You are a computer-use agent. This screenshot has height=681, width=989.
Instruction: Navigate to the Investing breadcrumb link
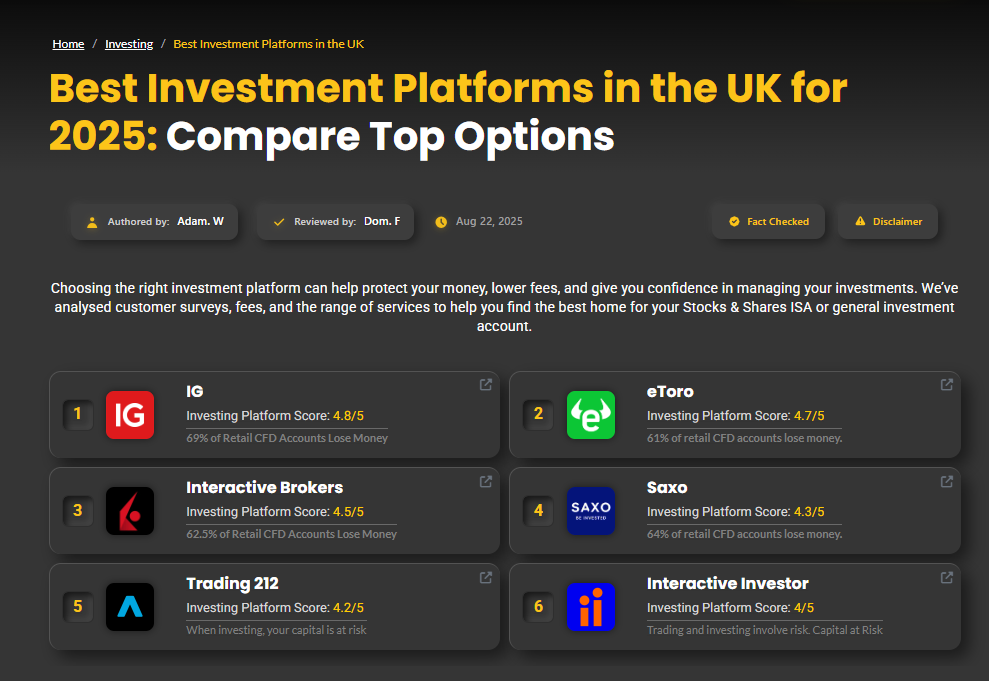tap(129, 44)
